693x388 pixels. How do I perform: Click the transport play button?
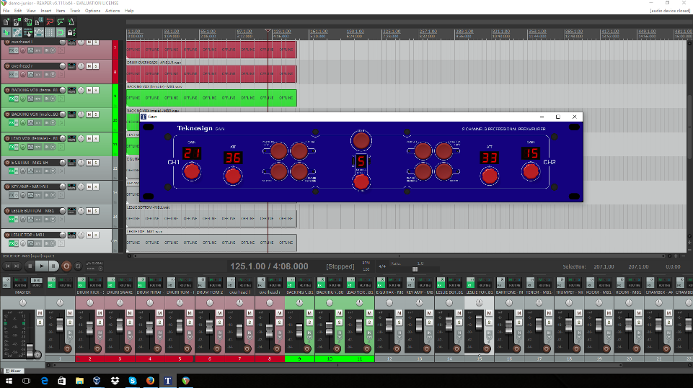(41, 266)
